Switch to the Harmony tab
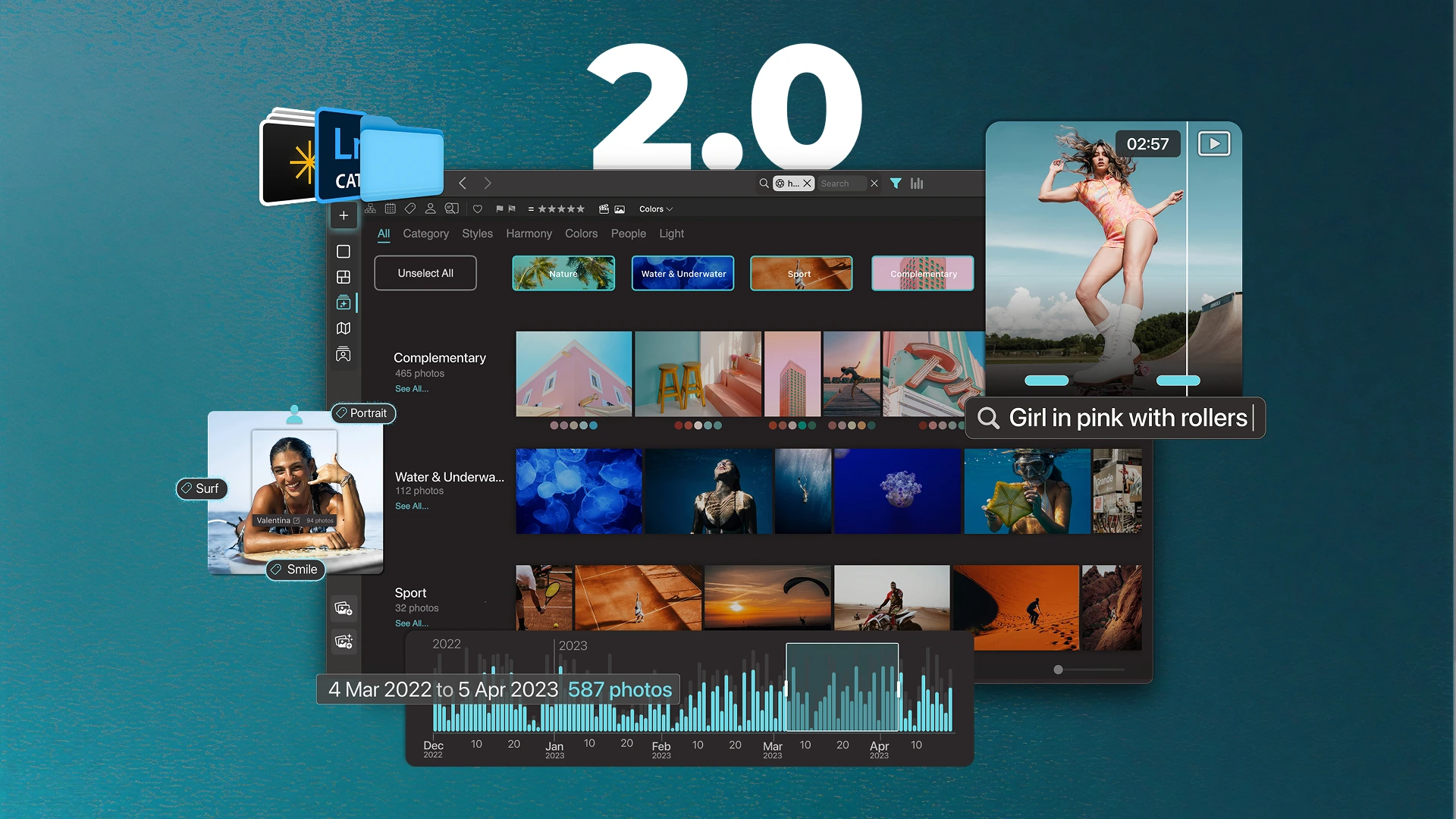The height and width of the screenshot is (819, 1456). coord(529,234)
